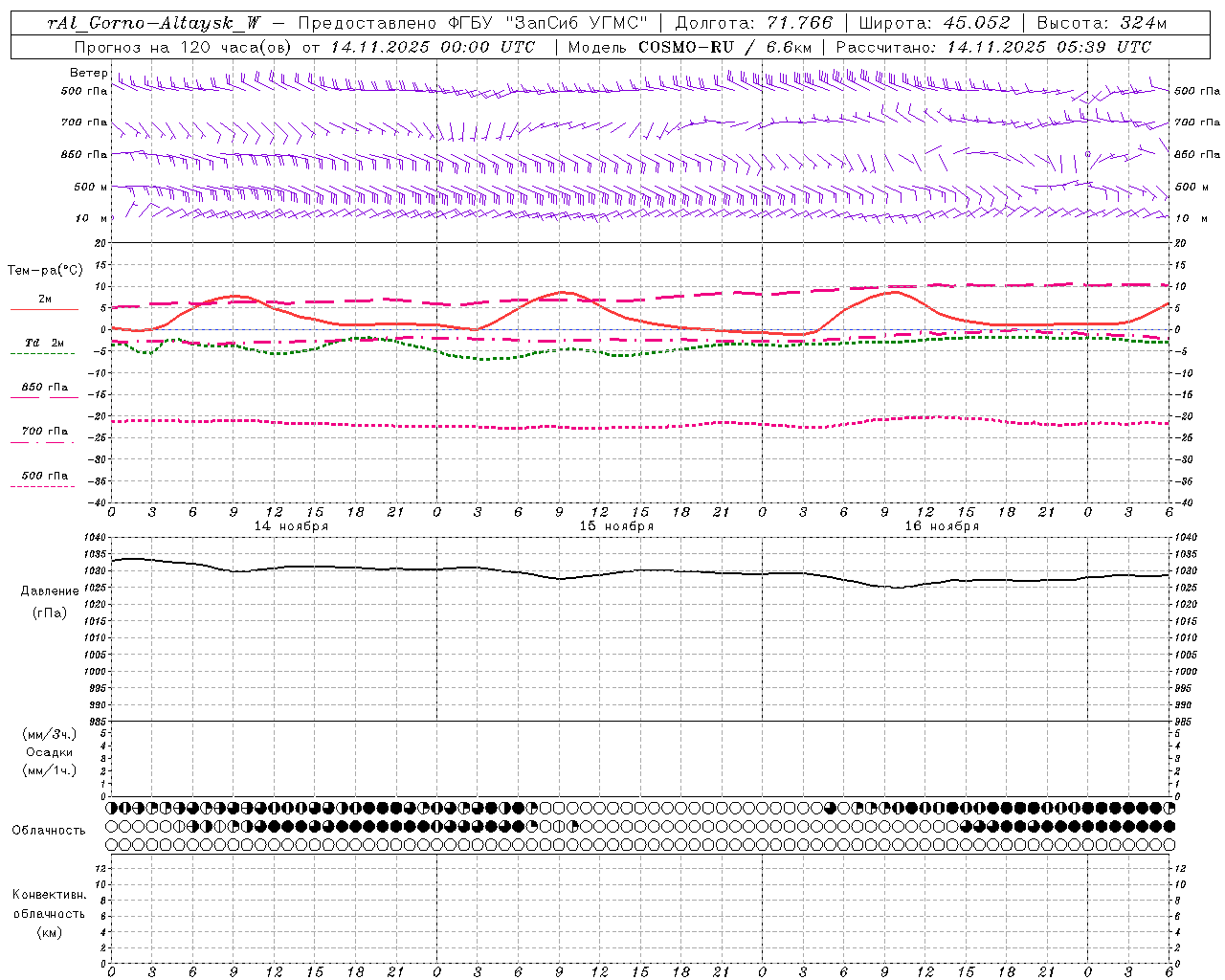
Task: Click the 1040 value on left pressure axis
Action: 95,538
